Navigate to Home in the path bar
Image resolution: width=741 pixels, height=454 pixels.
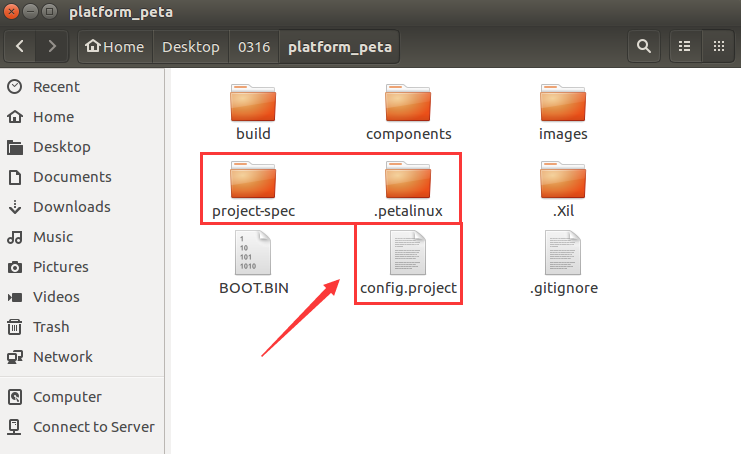(115, 46)
